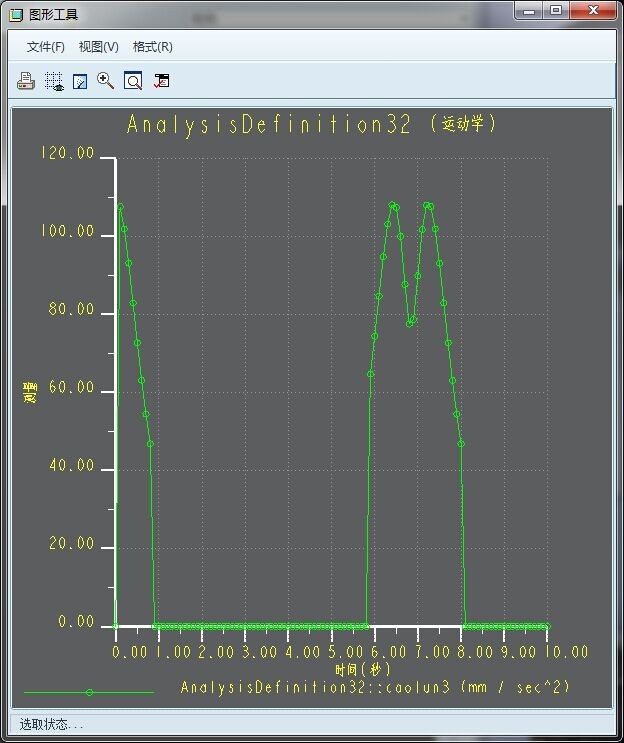Screen dimensions: 624x743
Task: Click the 图形工具 window title icon
Action: [x=16, y=15]
